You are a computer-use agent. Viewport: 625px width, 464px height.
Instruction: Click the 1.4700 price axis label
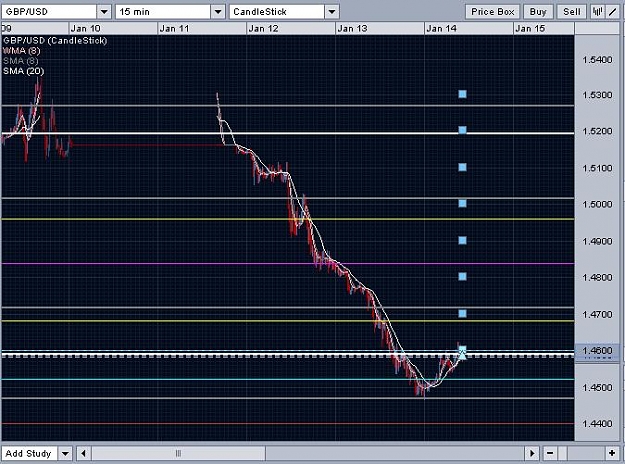[597, 315]
